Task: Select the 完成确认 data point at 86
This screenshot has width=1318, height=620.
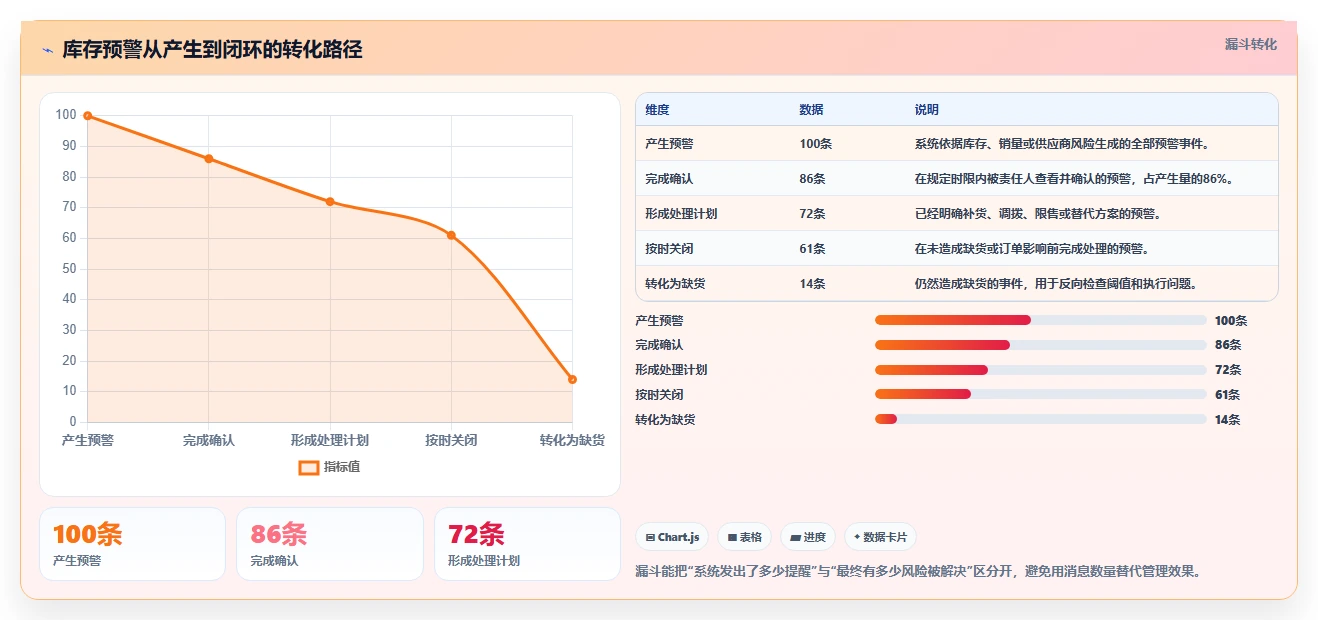Action: pyautogui.click(x=209, y=158)
